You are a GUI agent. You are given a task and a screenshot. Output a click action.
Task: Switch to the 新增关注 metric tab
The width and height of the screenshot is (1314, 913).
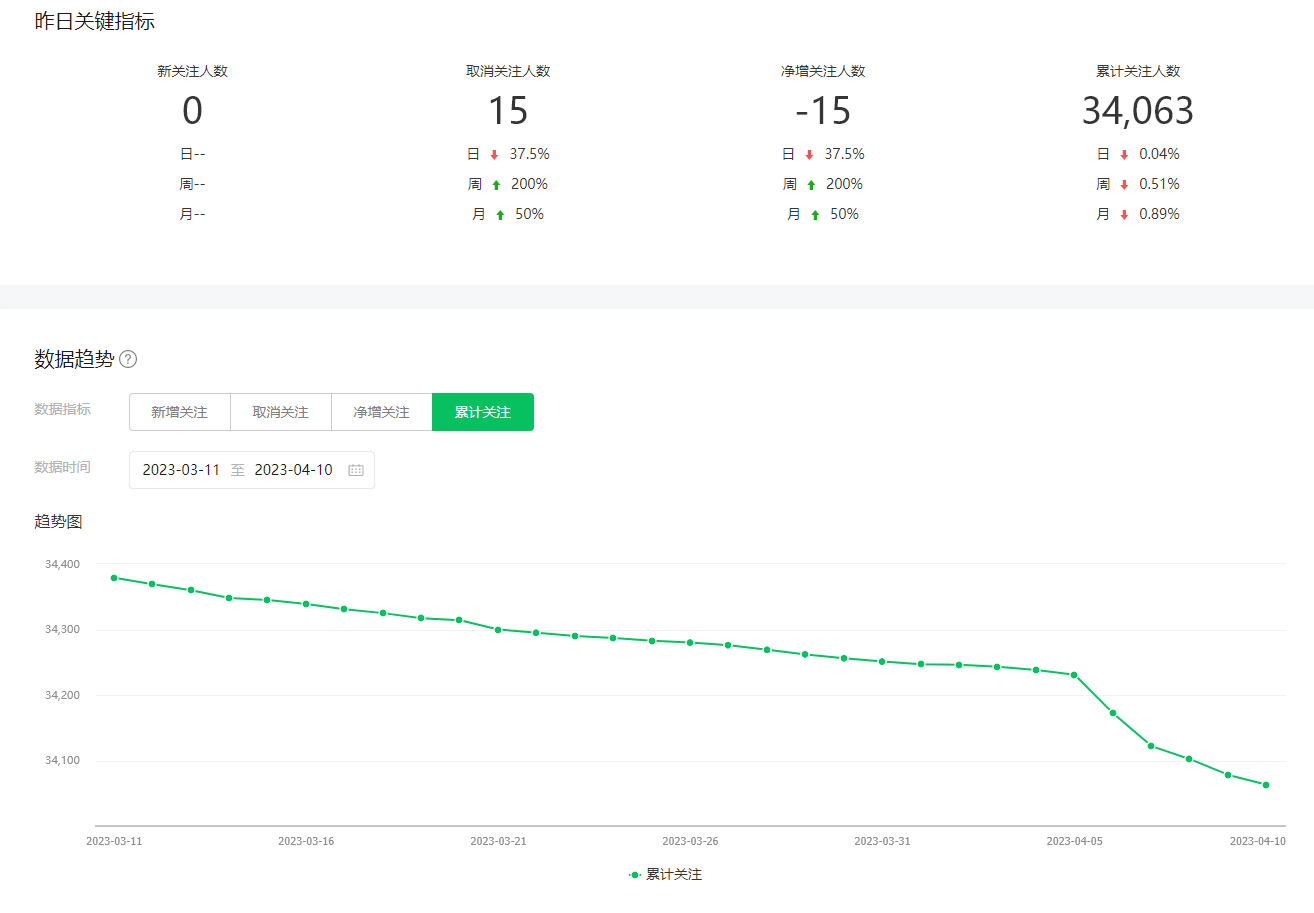click(180, 412)
